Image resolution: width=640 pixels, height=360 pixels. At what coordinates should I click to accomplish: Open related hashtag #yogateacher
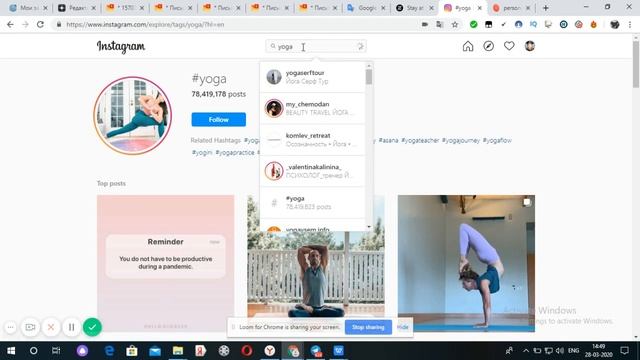(420, 140)
